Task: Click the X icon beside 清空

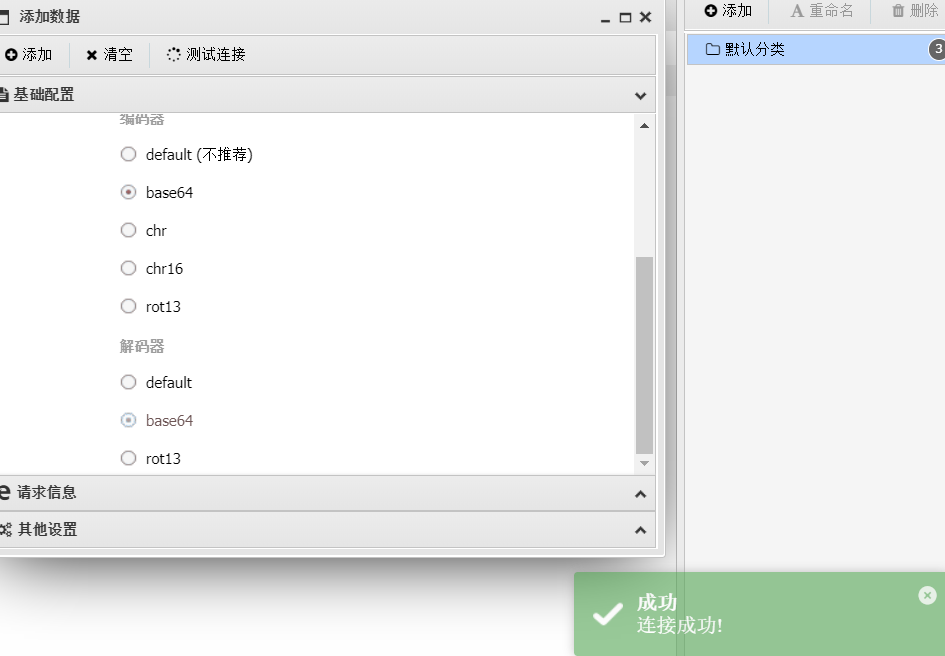Action: (92, 55)
